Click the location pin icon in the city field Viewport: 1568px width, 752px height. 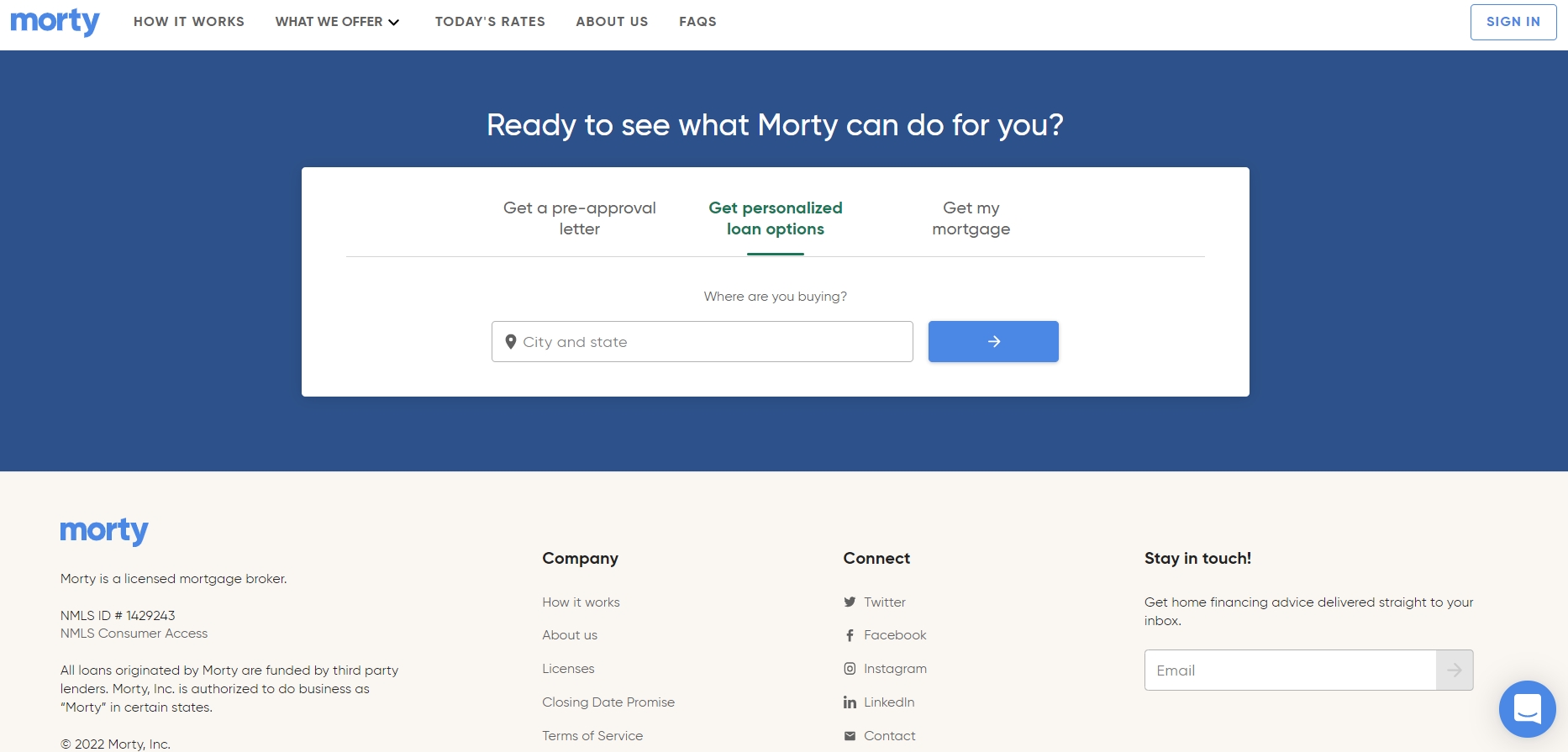(510, 342)
